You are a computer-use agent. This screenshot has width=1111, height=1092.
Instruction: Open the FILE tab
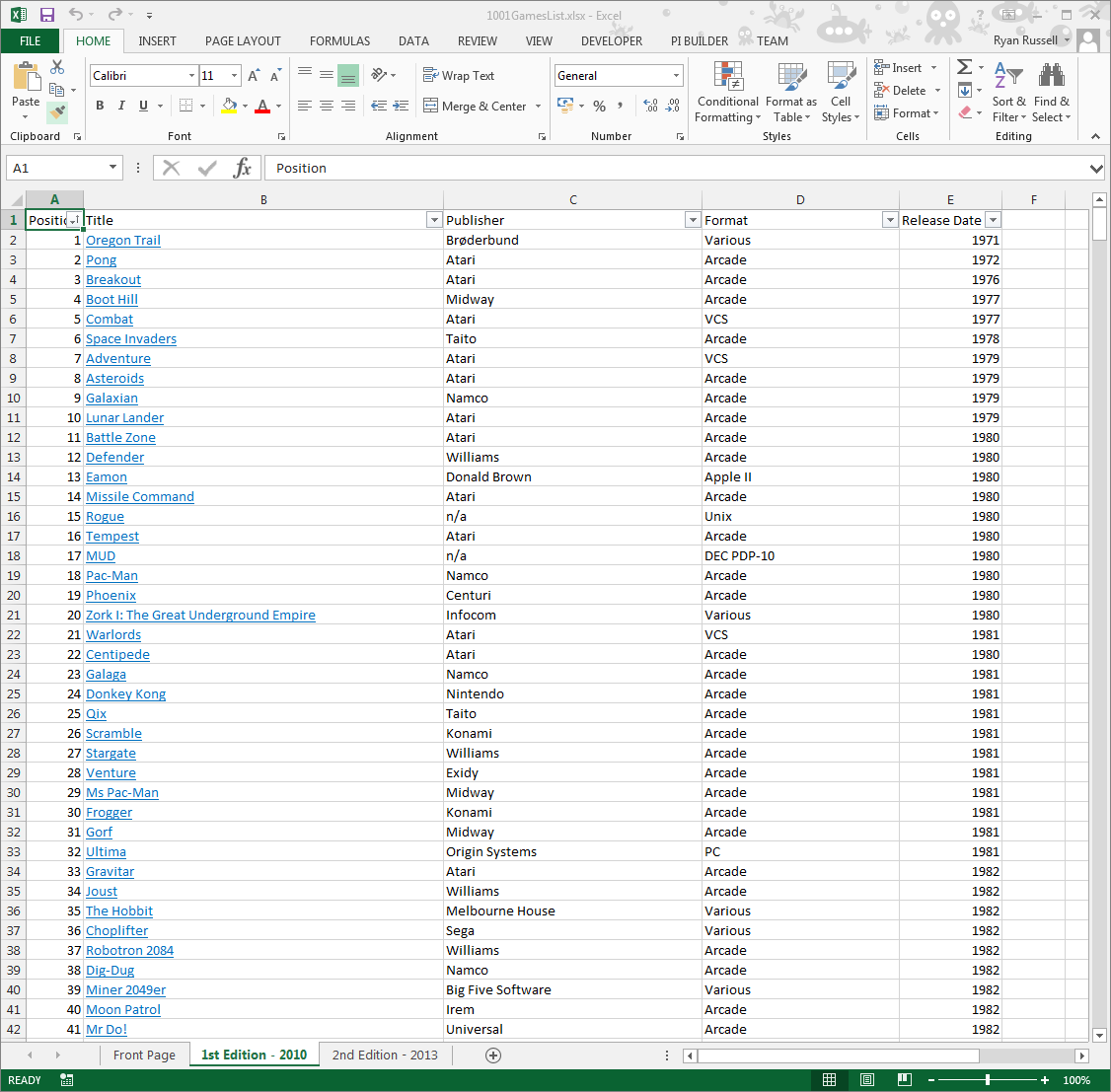(x=31, y=41)
